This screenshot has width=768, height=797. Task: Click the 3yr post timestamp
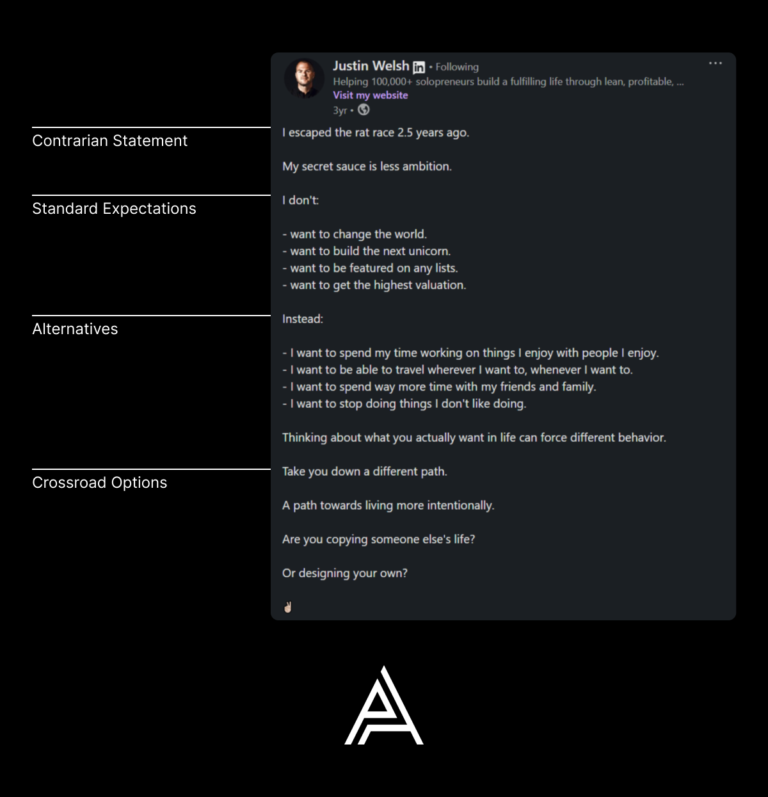click(x=340, y=110)
